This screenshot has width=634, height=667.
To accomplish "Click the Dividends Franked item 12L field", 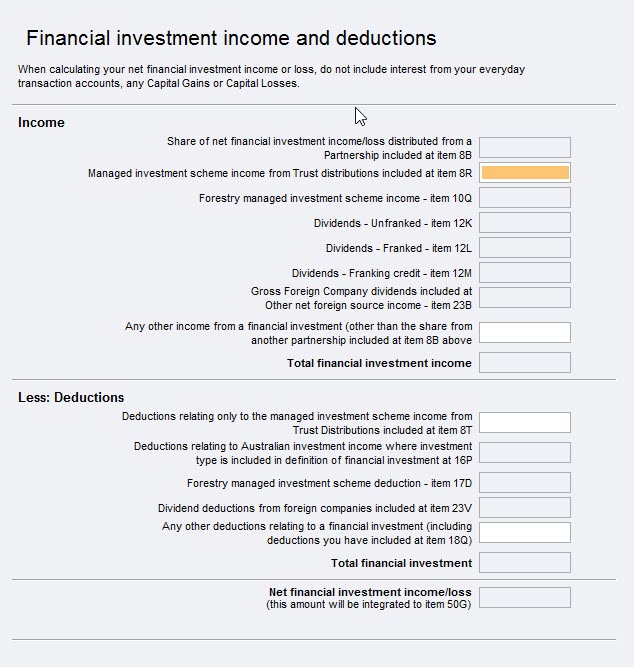I will [524, 248].
